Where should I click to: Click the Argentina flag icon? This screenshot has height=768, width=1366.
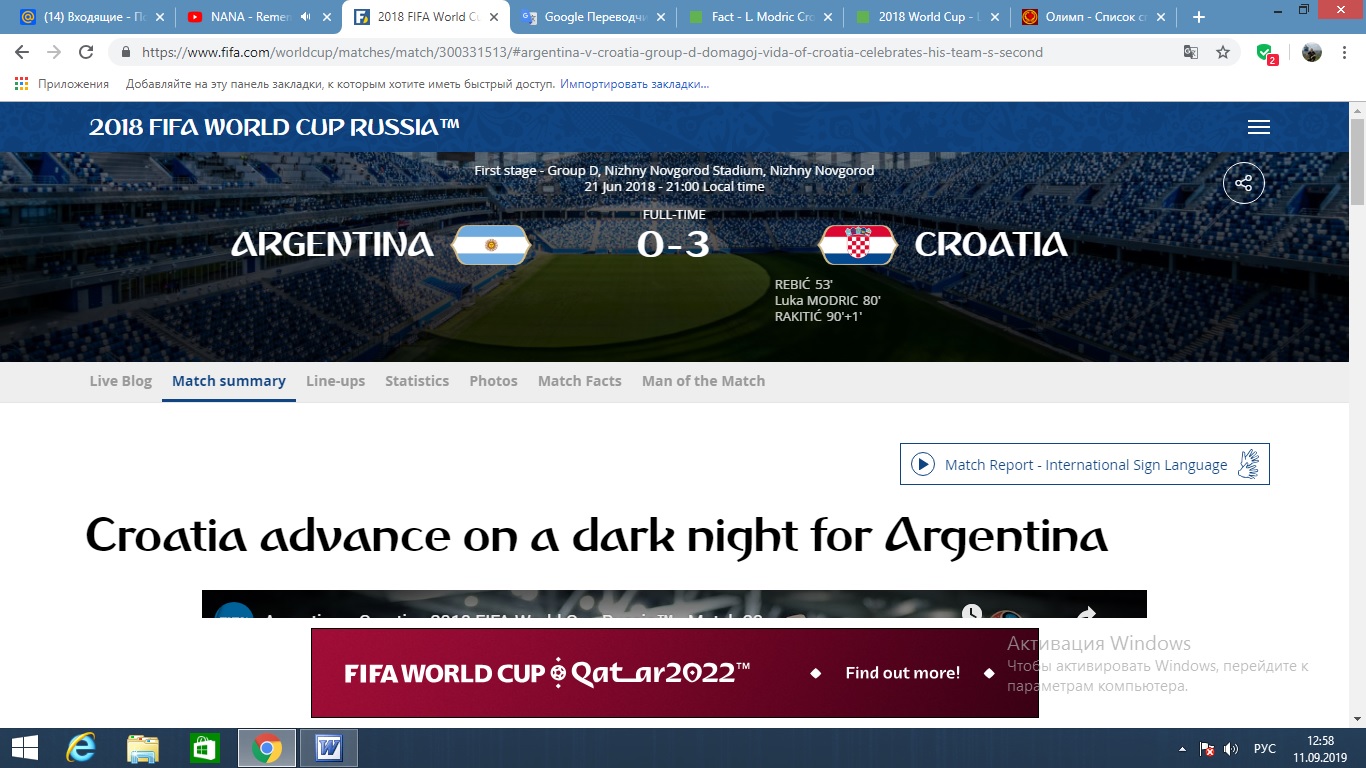coord(490,245)
